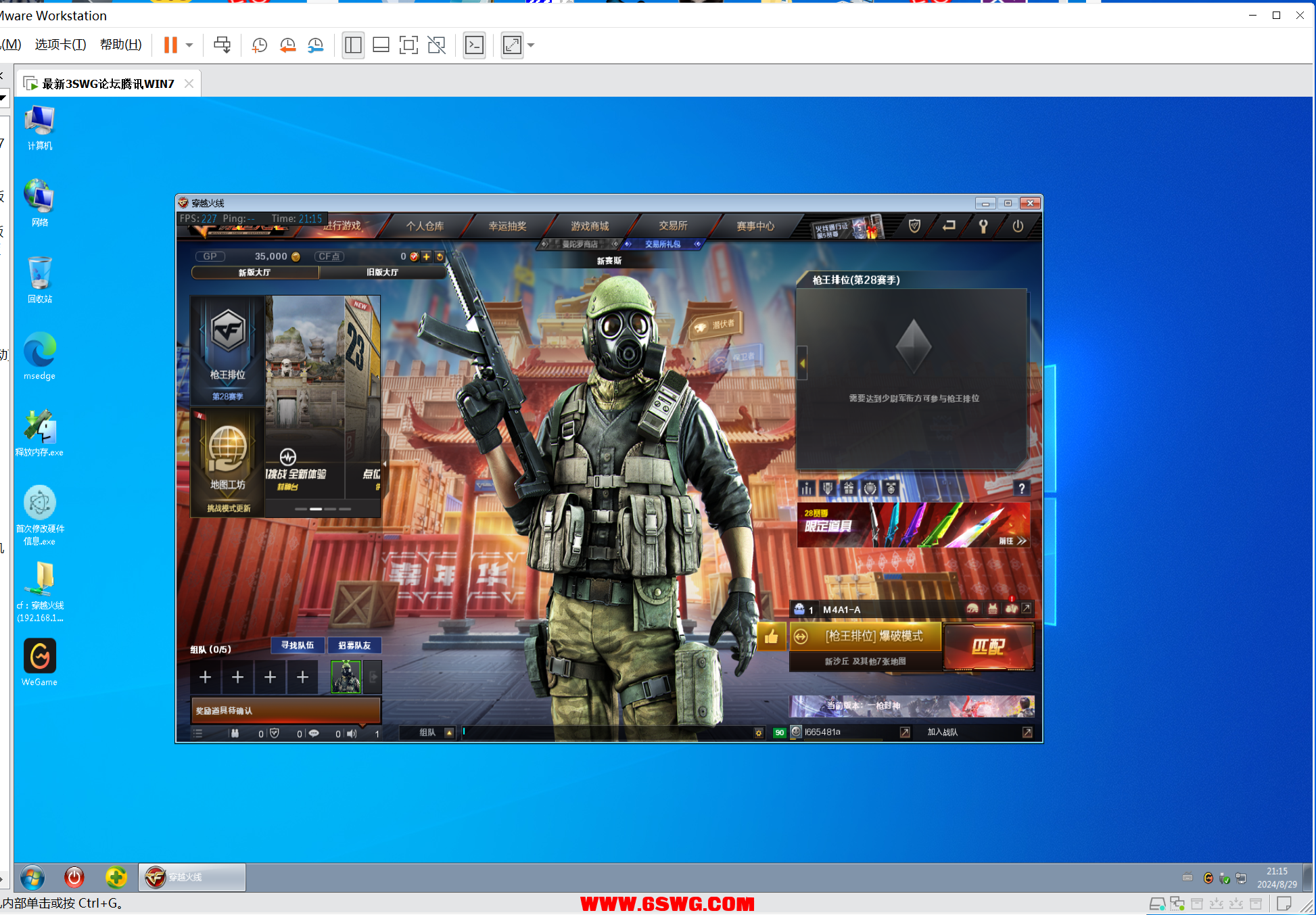This screenshot has width=1316, height=915.
Task: Expand the stretch guest dropdown arrow
Action: pos(531,45)
